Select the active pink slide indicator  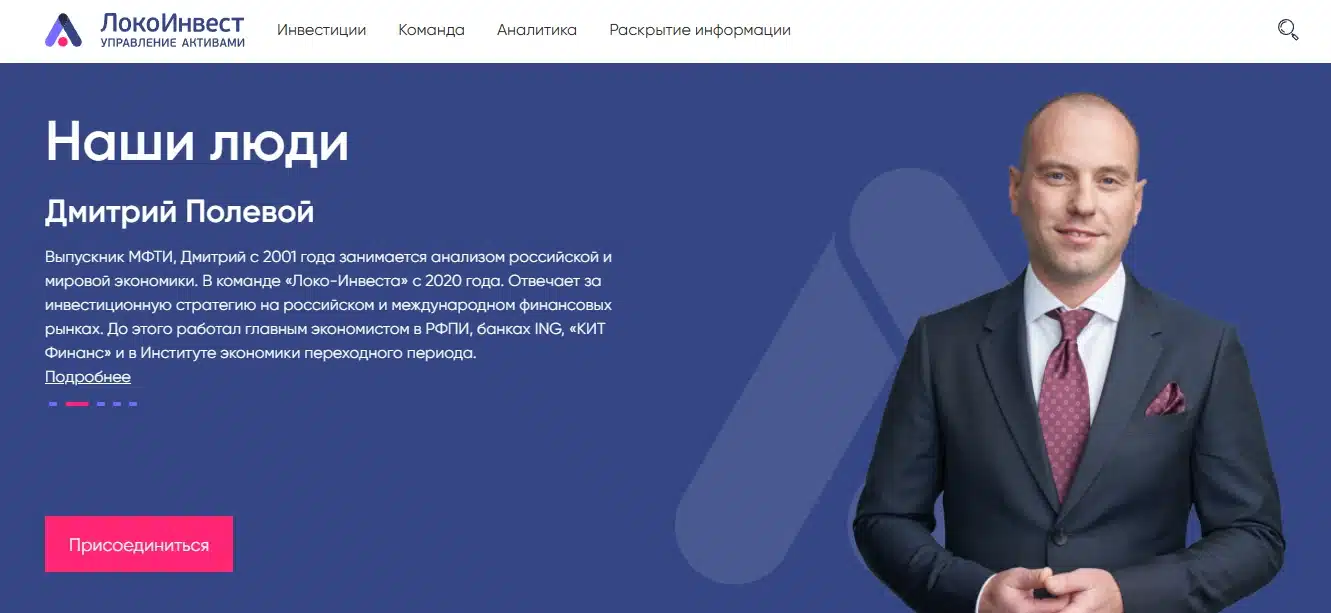click(77, 404)
